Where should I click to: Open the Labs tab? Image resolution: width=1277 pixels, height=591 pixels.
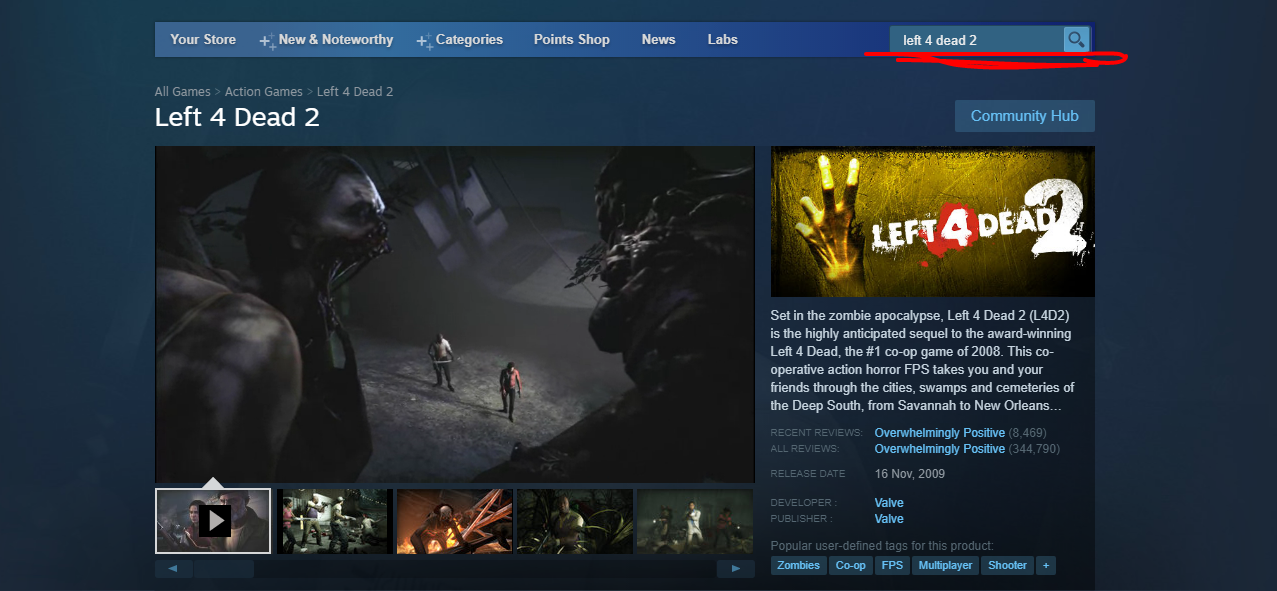coord(722,40)
